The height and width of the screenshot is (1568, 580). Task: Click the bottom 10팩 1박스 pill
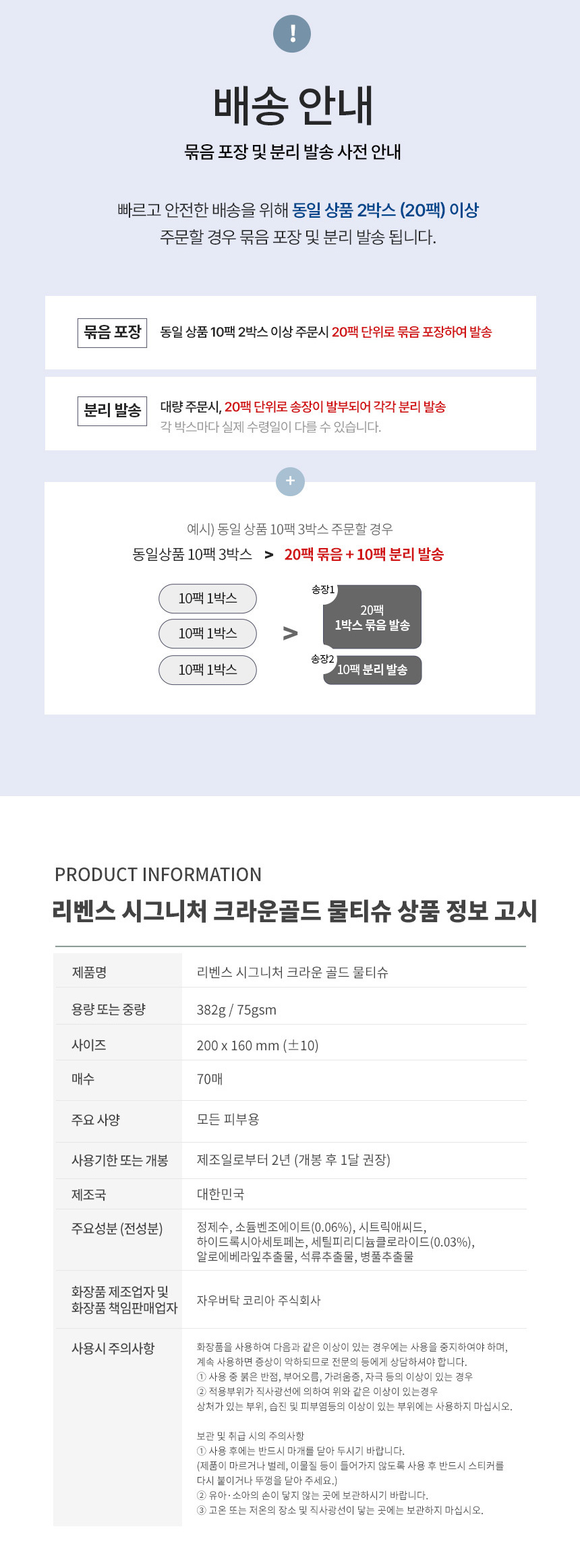tap(208, 670)
